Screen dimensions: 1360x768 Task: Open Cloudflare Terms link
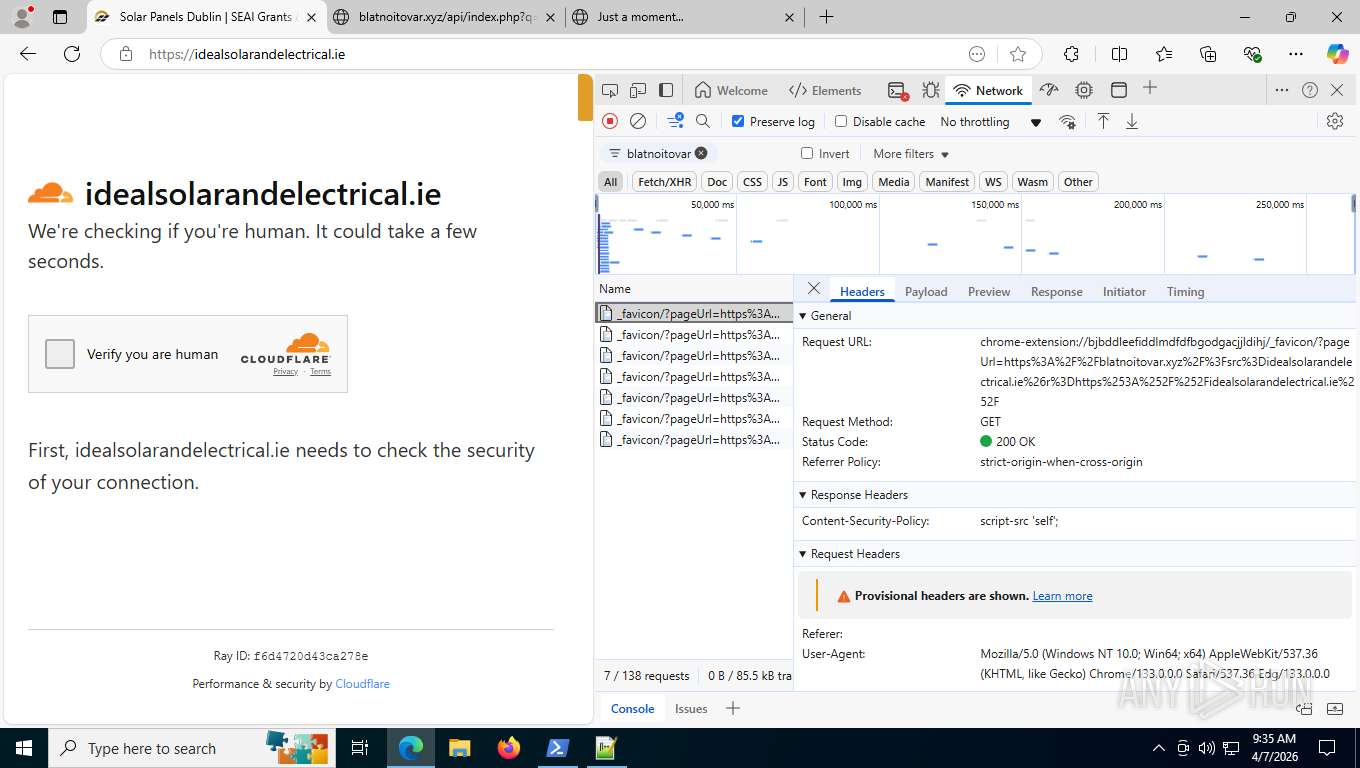[320, 371]
